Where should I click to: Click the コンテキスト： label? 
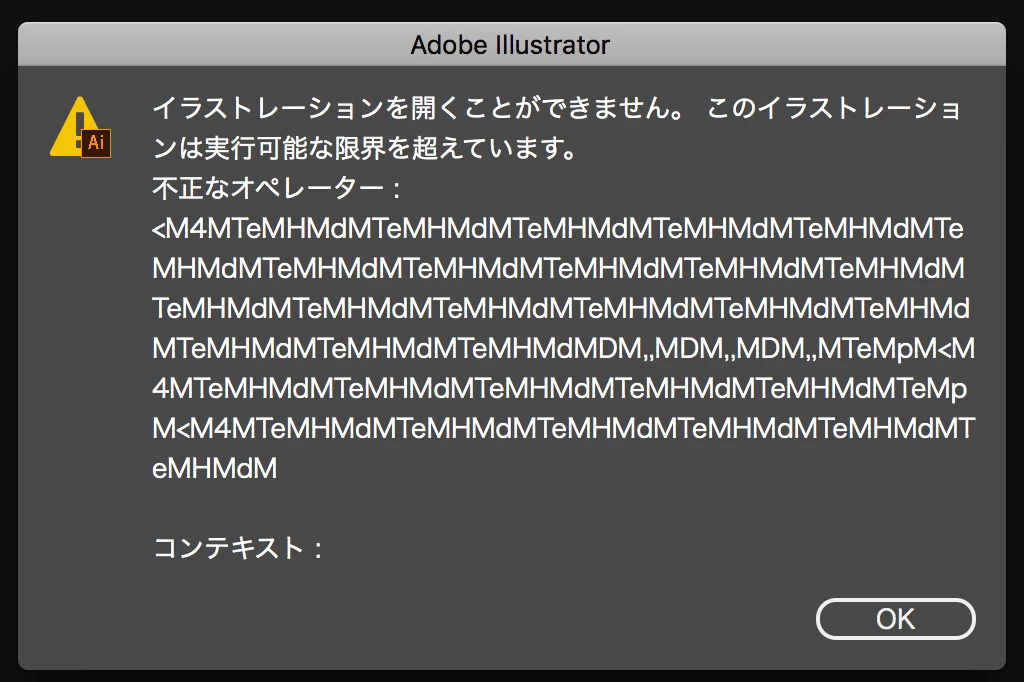[x=238, y=548]
